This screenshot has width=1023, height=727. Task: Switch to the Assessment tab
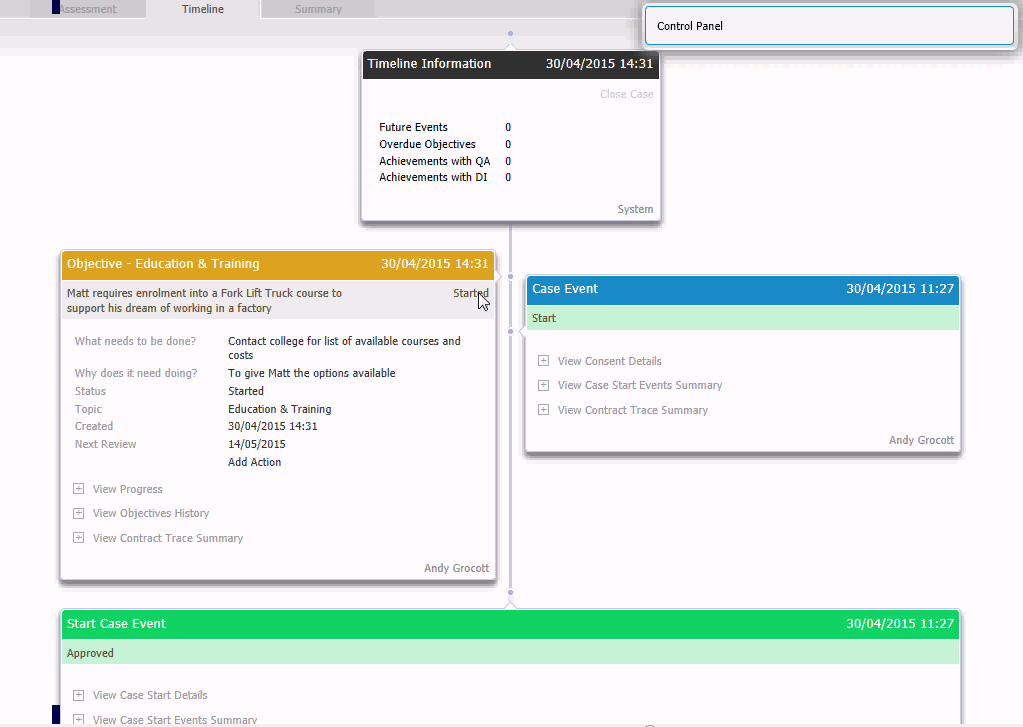coord(87,9)
